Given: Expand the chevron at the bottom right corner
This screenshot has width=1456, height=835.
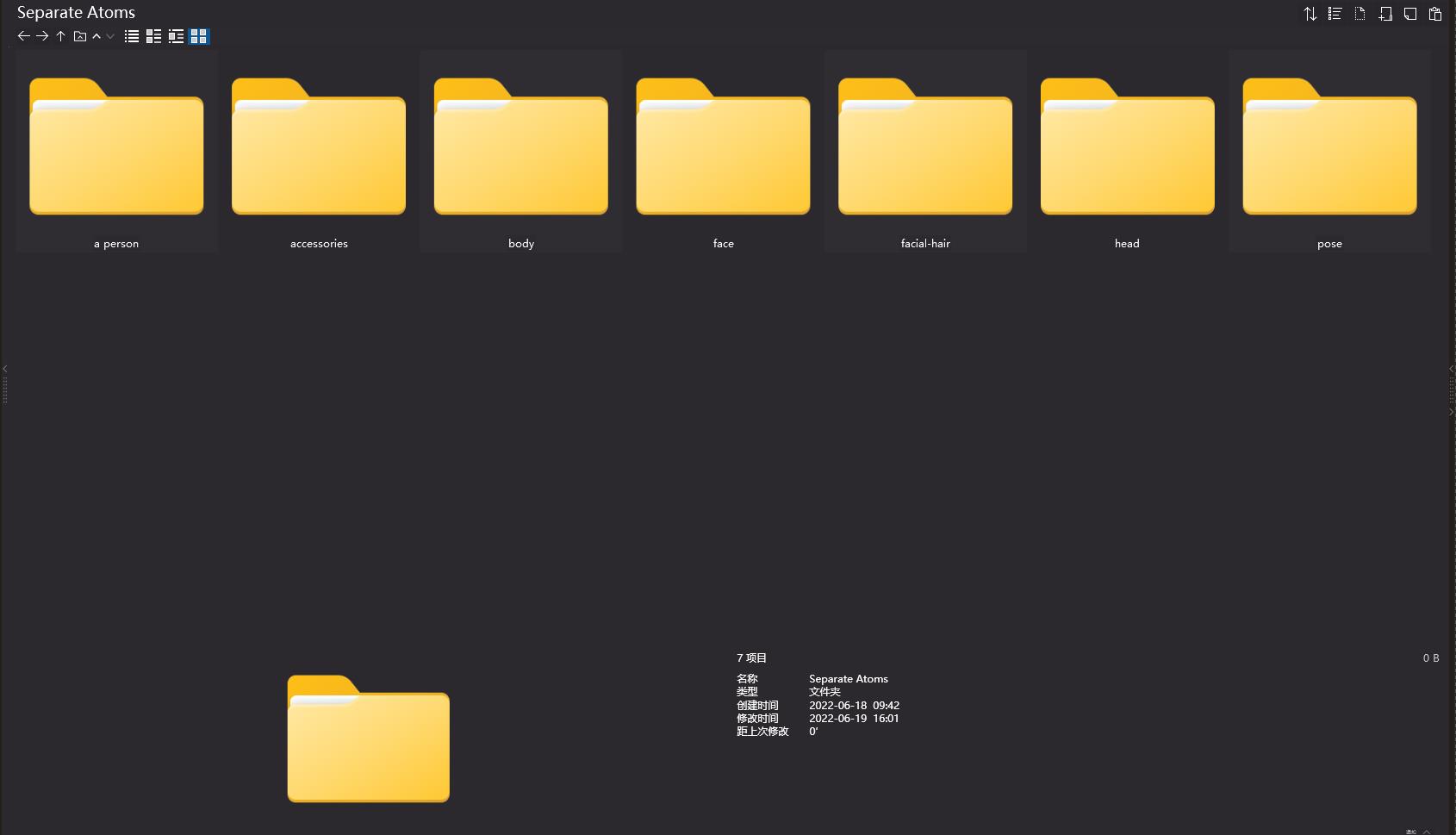Looking at the screenshot, I should (1427, 832).
